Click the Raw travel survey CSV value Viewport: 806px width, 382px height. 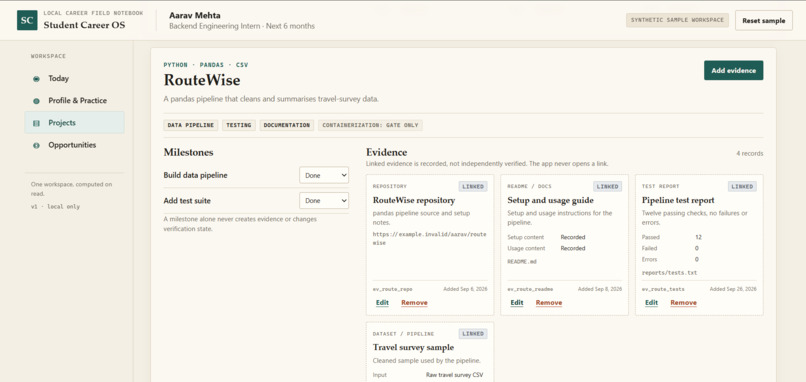click(x=454, y=375)
